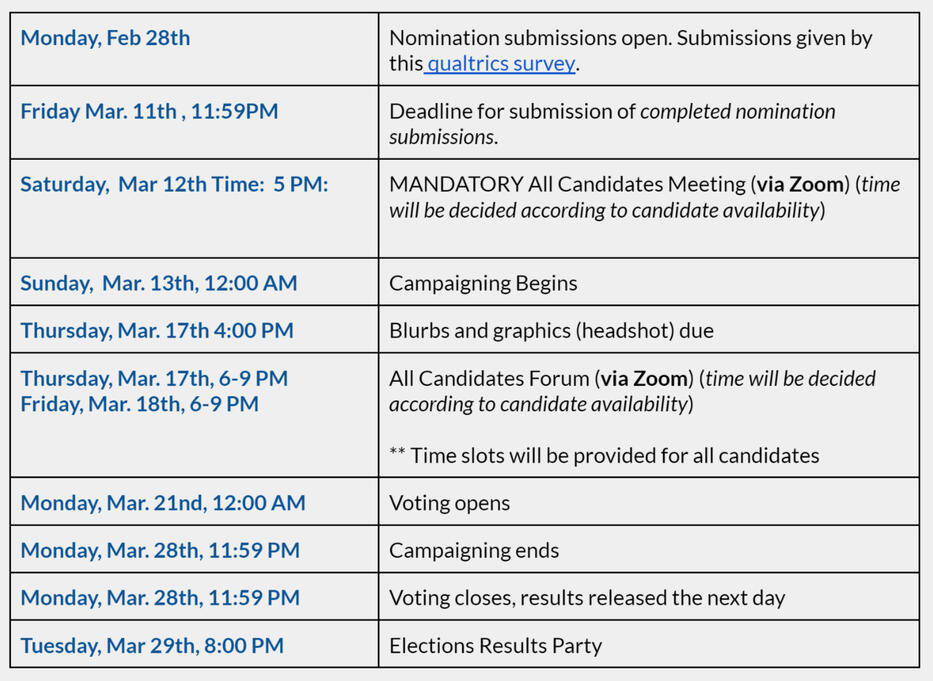
Task: Click "Thursday, Mar. 17th 4:00 PM" date
Action: click(x=157, y=330)
